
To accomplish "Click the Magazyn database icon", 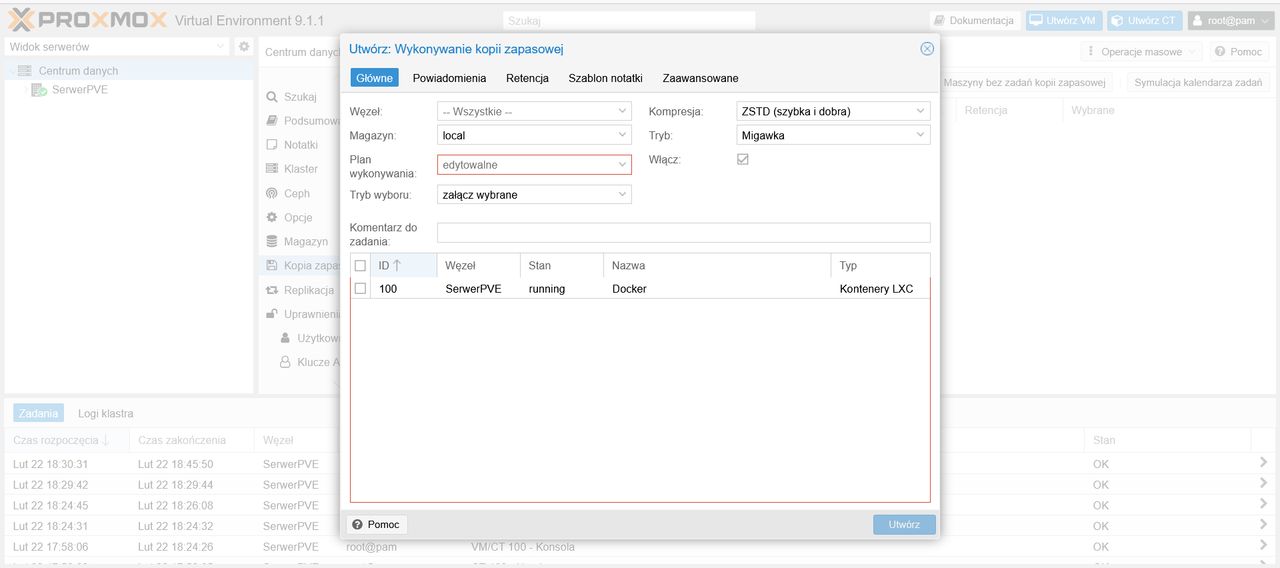I will 272,242.
